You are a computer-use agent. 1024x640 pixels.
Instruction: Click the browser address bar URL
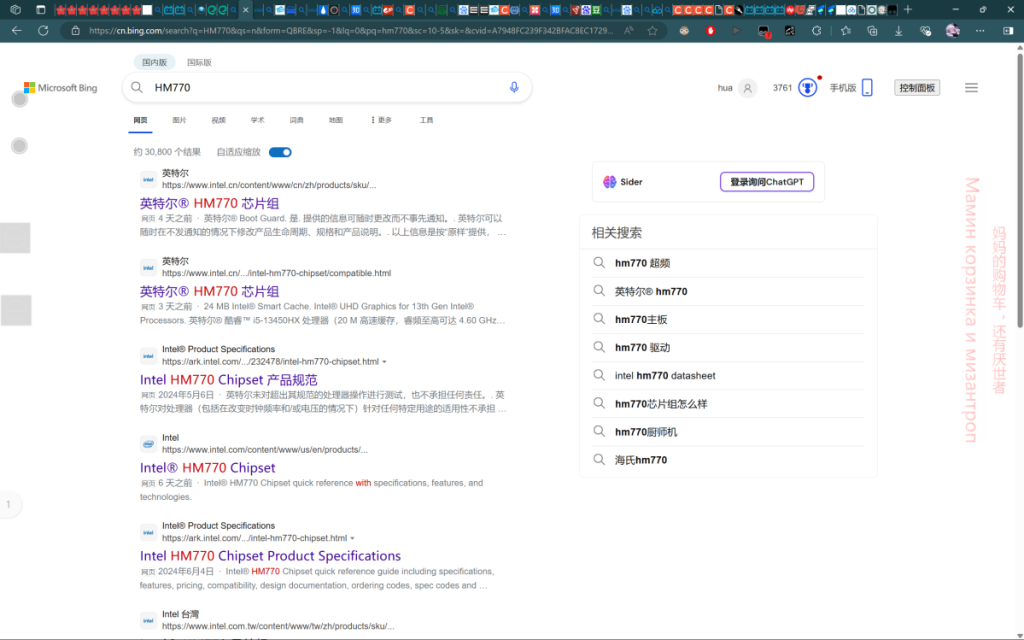[x=351, y=31]
